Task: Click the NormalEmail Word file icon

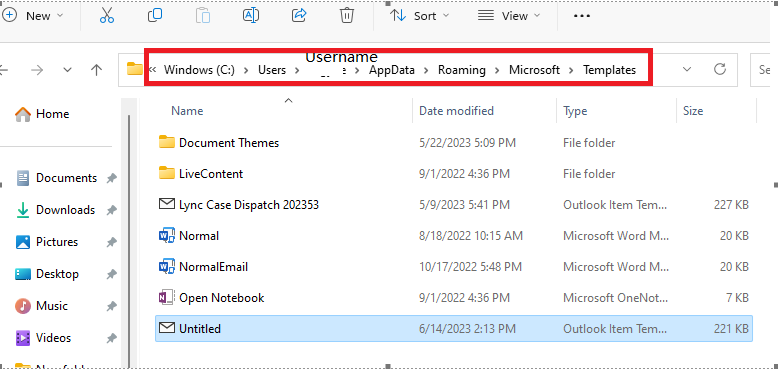Action: point(167,266)
